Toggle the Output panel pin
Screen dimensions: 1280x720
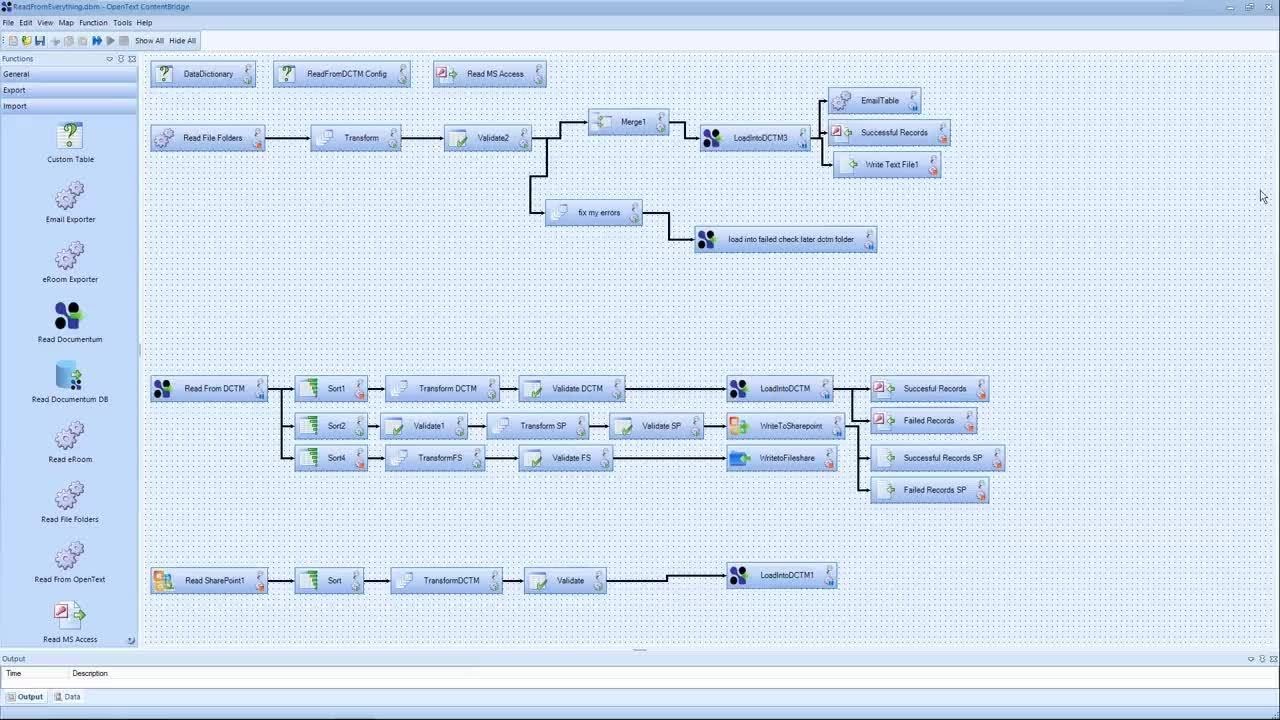[x=1262, y=659]
